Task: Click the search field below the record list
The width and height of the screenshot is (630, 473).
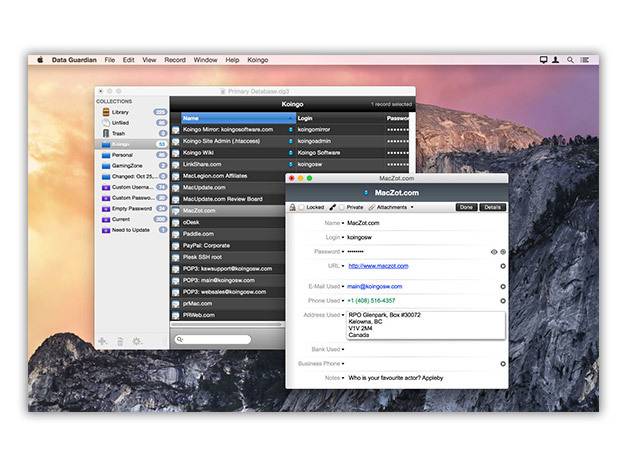Action: [213, 340]
